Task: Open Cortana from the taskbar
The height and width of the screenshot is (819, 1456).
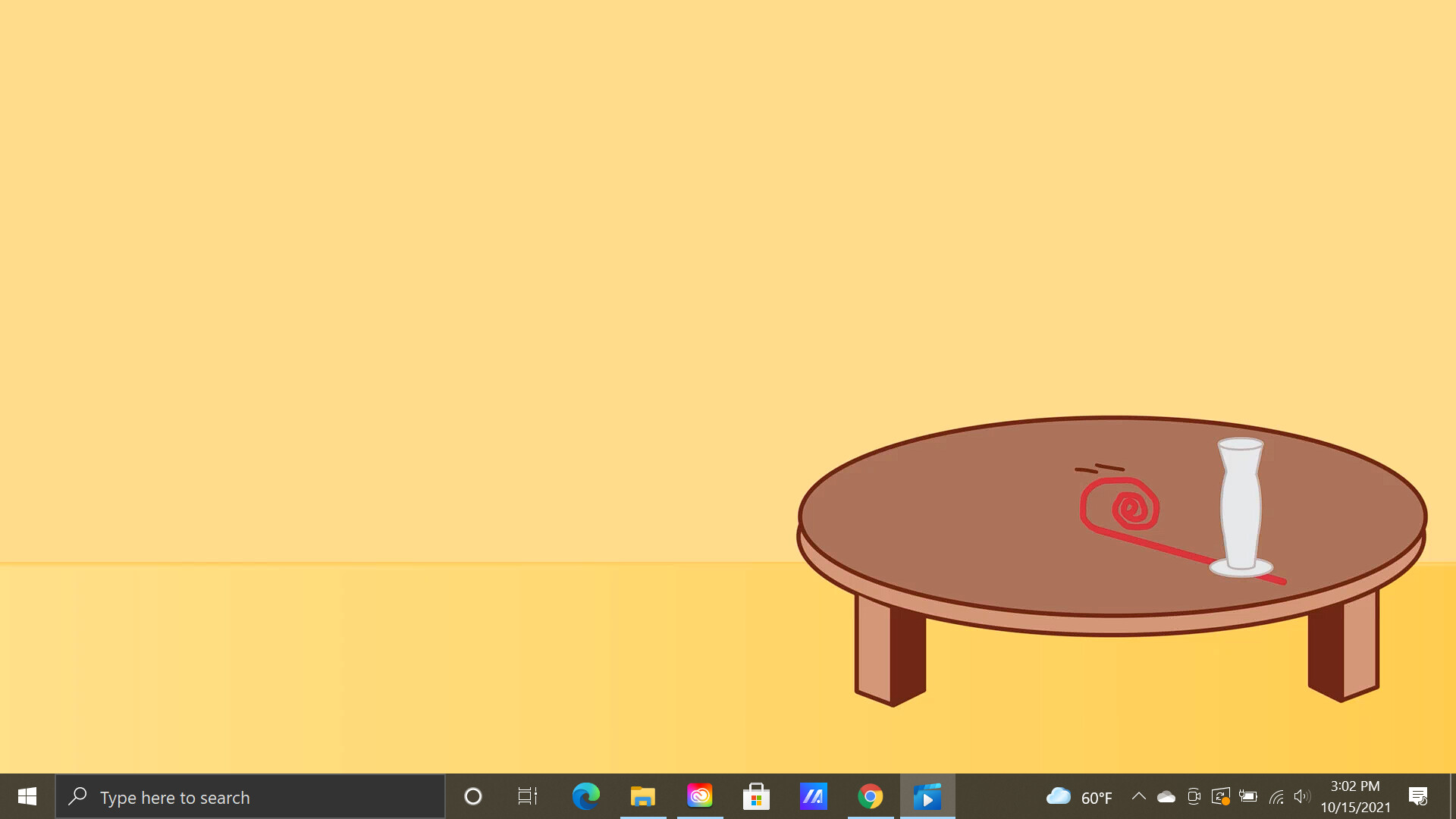Action: [x=473, y=796]
